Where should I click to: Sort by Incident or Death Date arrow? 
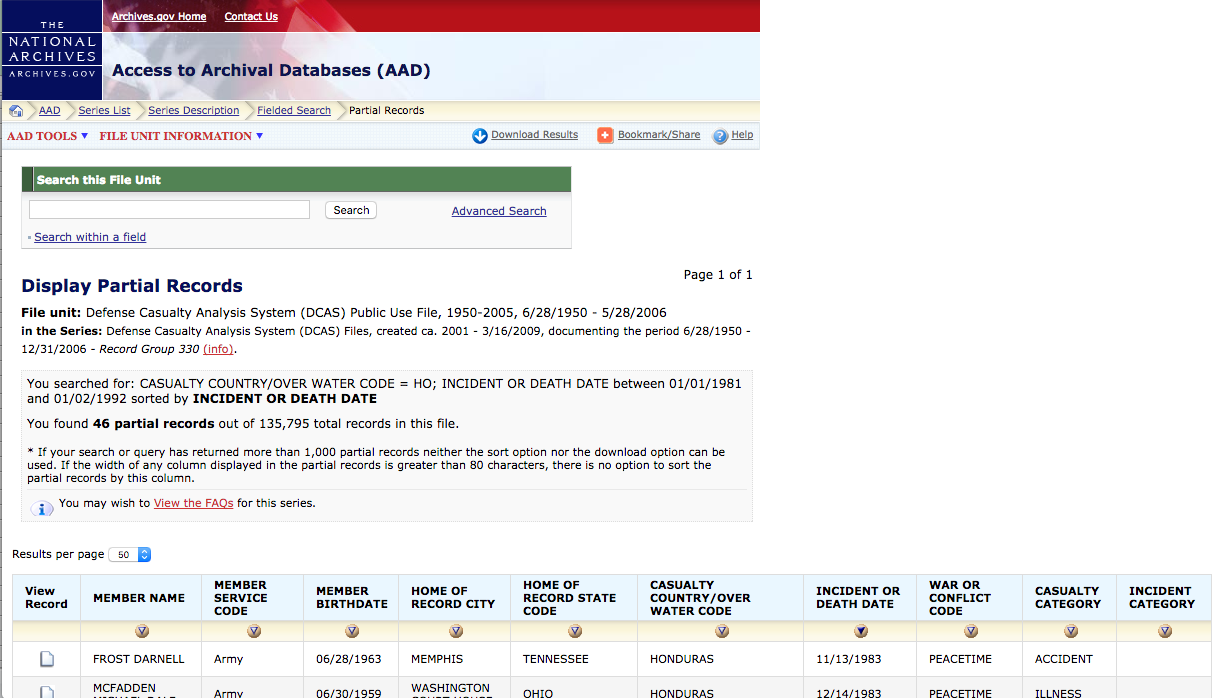861,631
